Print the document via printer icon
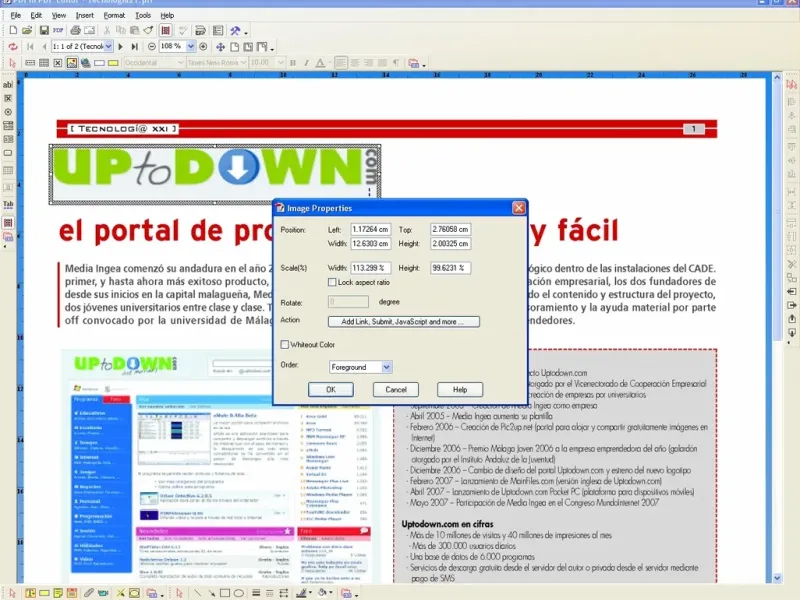 pyautogui.click(x=76, y=31)
